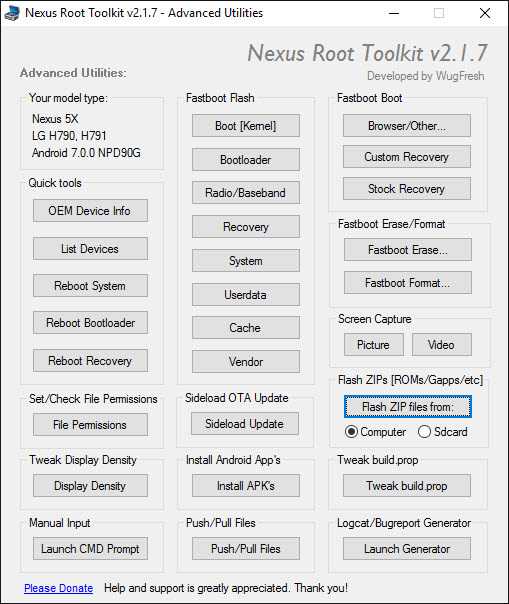Open Fastboot Erase options

408,250
